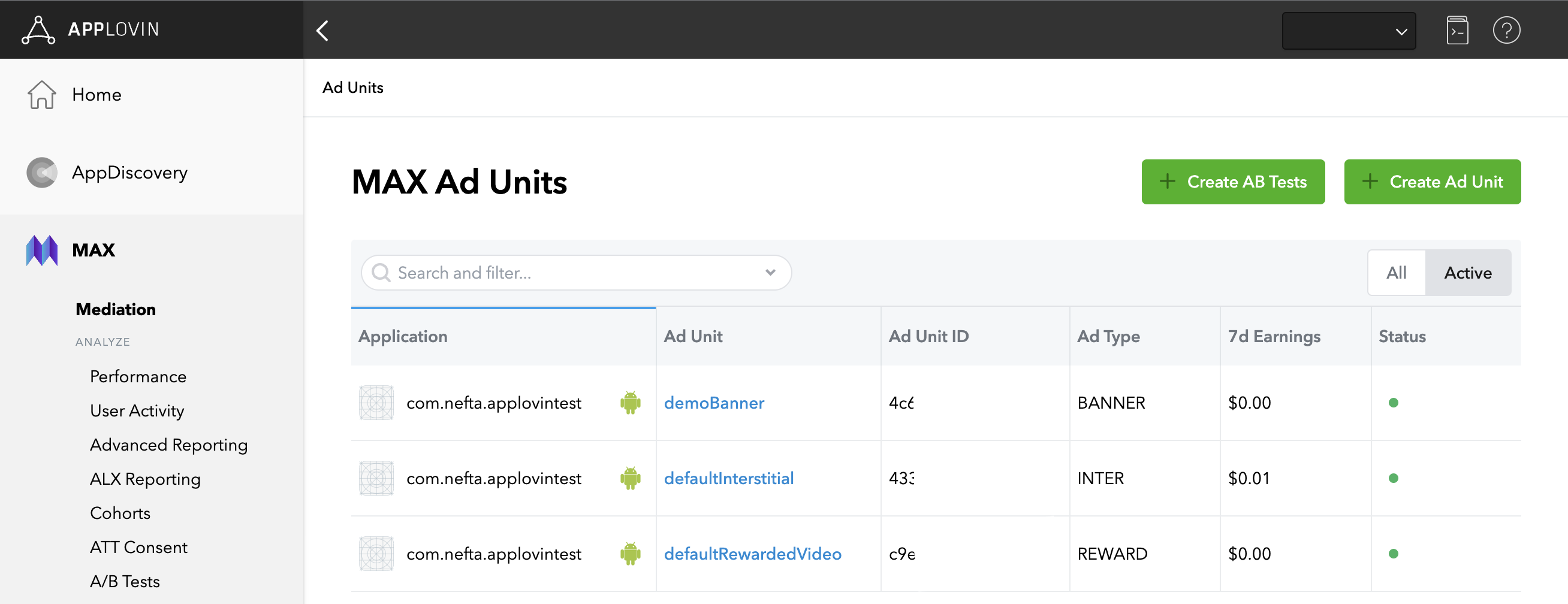Open the defaultRewardedVideo ad unit link
This screenshot has height=604, width=1568.
(752, 554)
